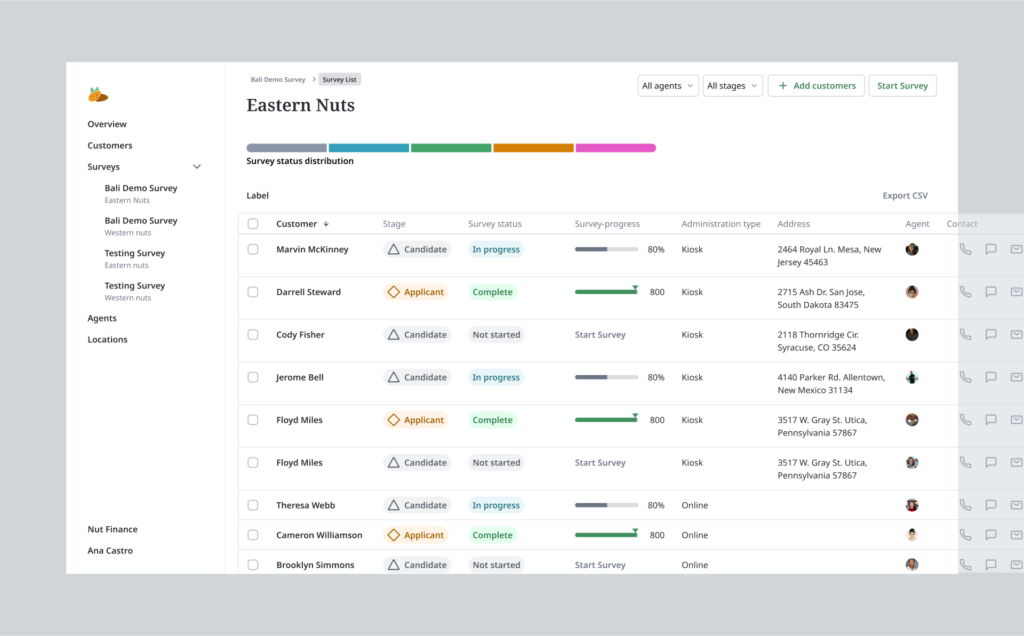This screenshot has width=1024, height=636.
Task: Open the All agents dropdown
Action: pos(667,86)
